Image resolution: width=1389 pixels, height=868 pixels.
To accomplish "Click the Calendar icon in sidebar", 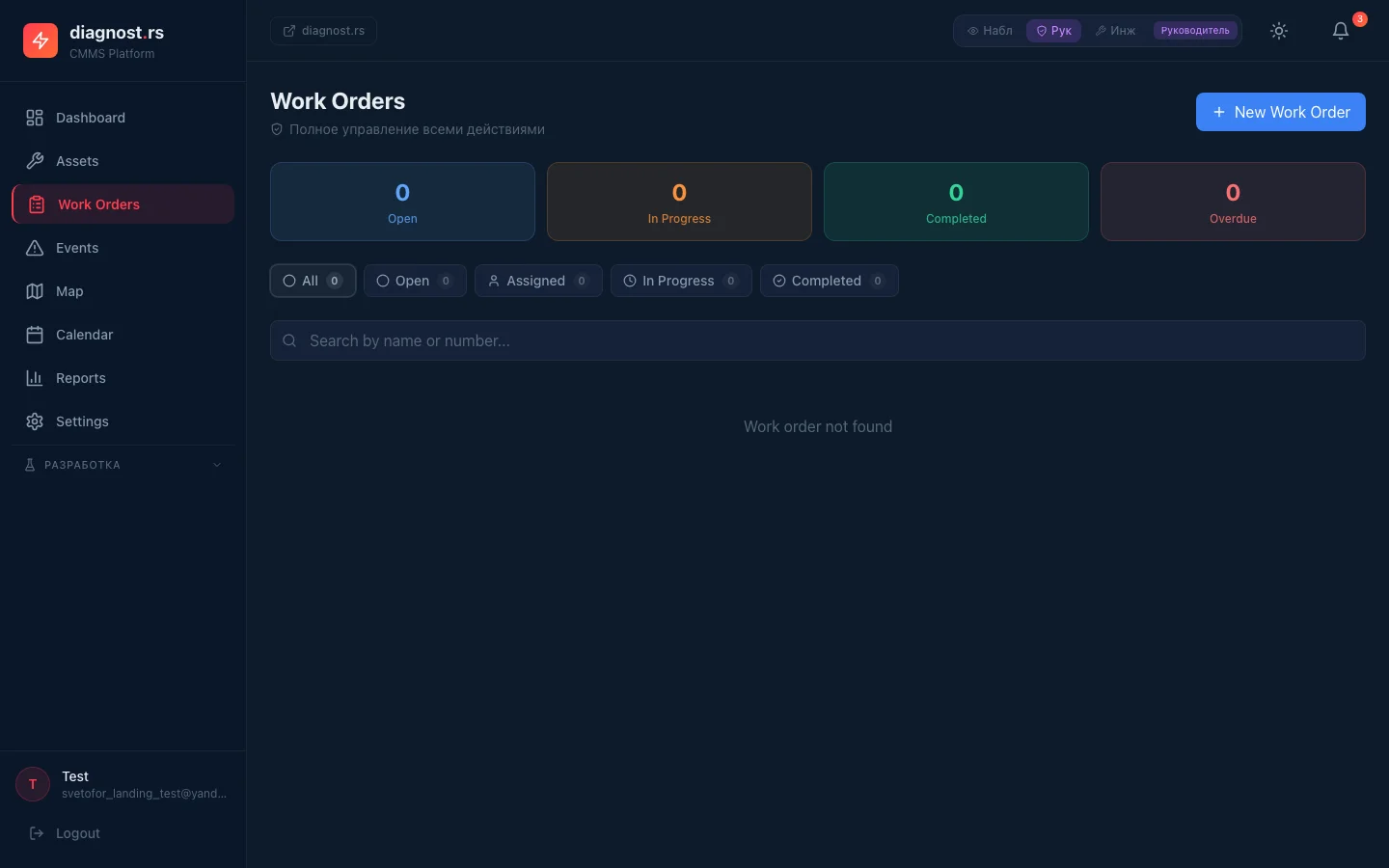I will pos(35,335).
